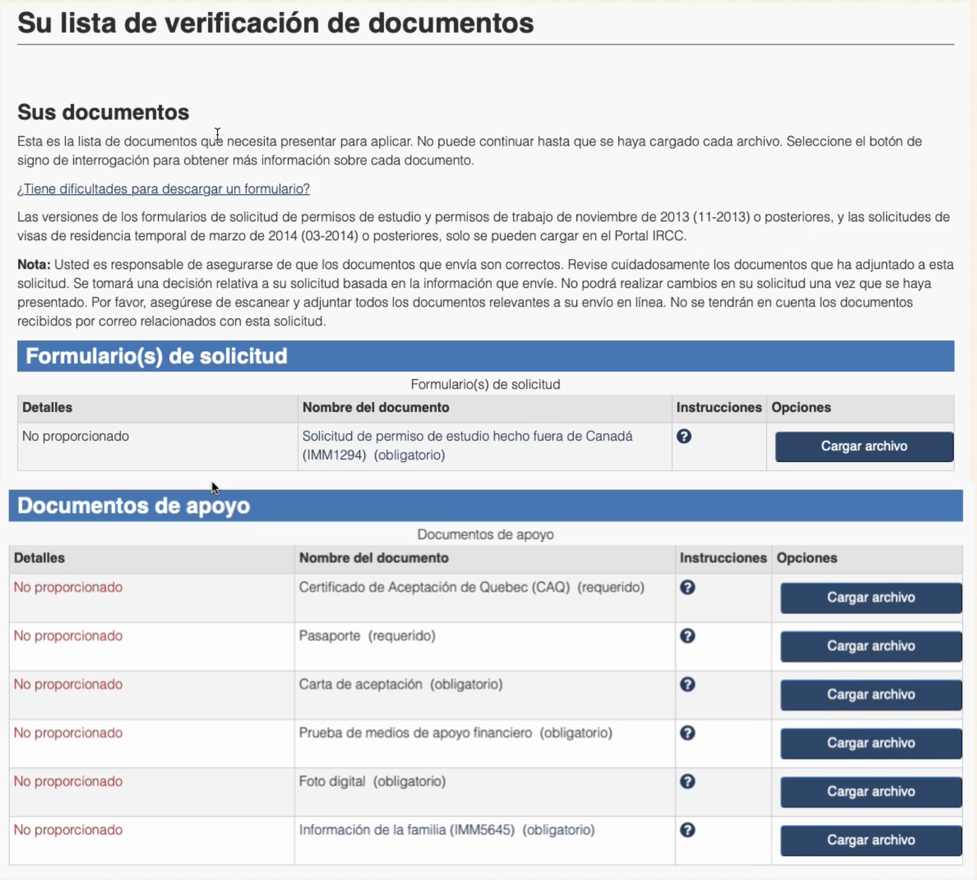Open help icon for Información de la familia
Screen dimensions: 977x880
[x=687, y=830]
